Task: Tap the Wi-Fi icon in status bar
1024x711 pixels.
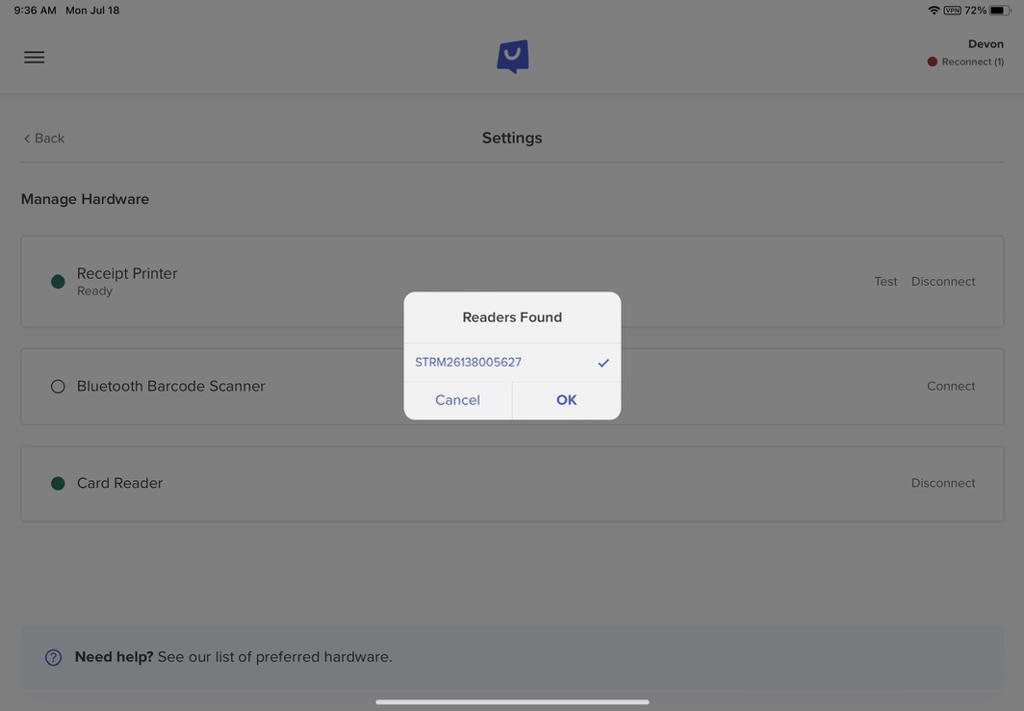Action: (x=934, y=10)
